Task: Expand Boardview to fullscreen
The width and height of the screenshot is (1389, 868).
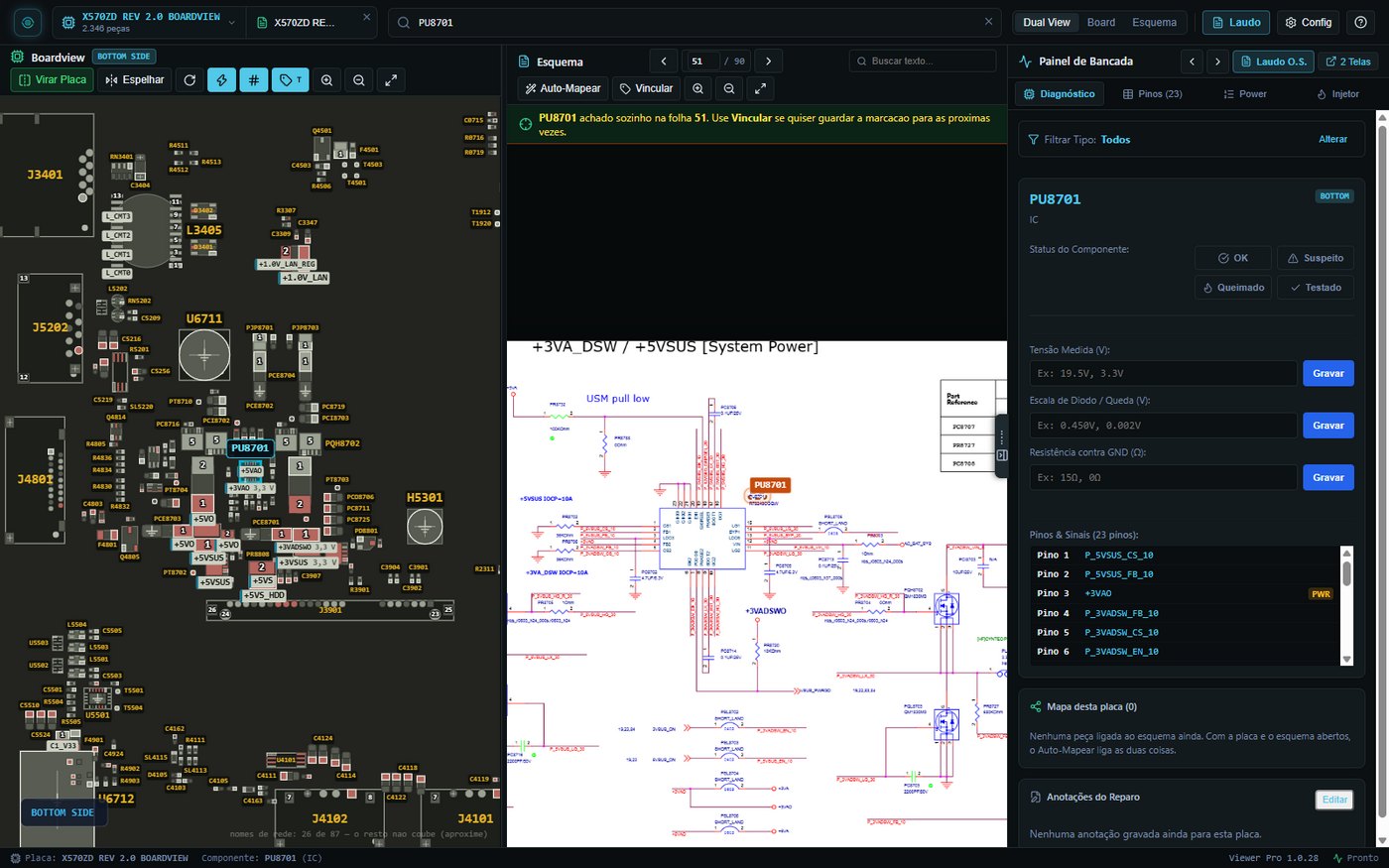Action: click(391, 80)
